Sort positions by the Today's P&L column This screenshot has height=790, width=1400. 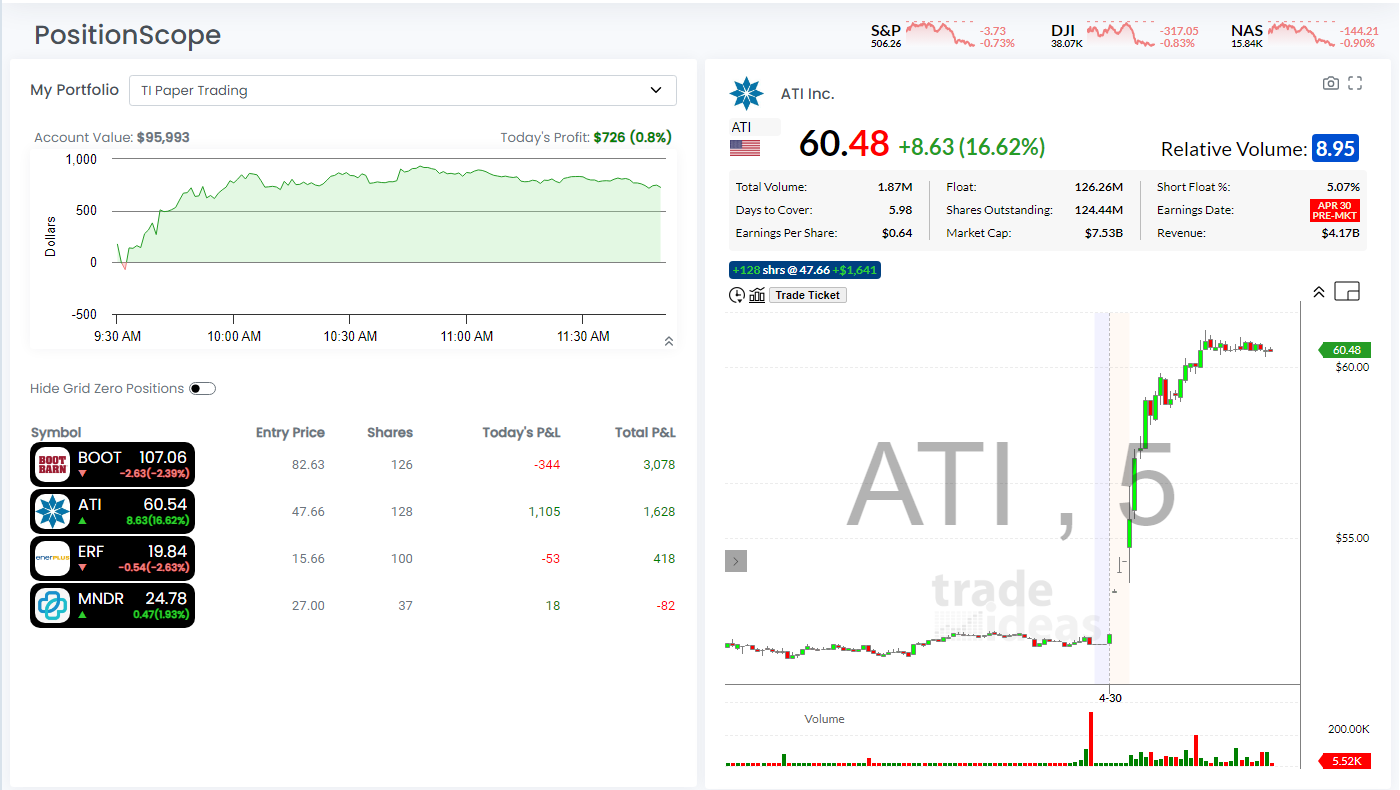(521, 433)
